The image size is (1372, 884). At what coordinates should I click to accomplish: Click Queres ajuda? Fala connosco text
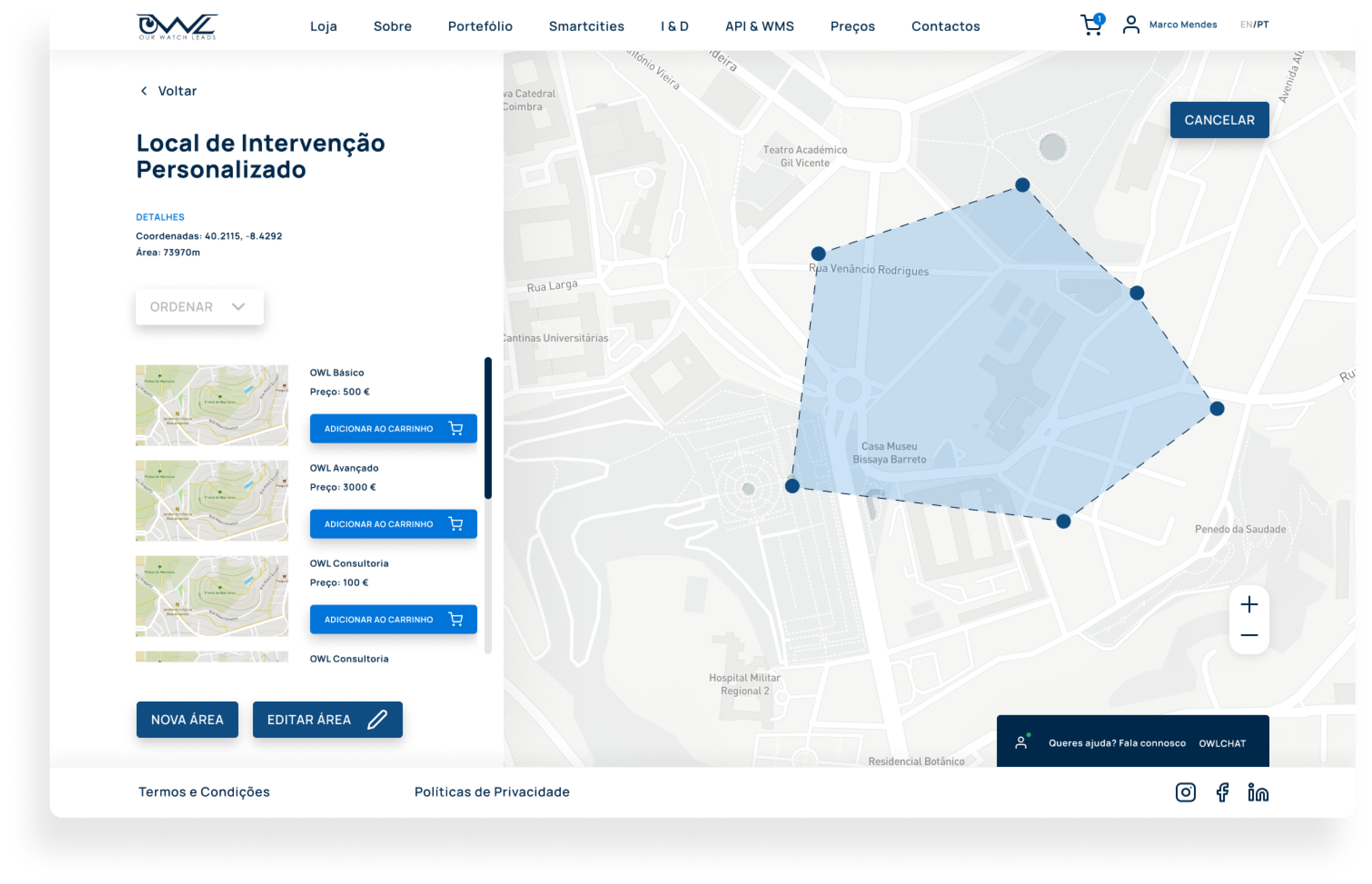(1117, 743)
